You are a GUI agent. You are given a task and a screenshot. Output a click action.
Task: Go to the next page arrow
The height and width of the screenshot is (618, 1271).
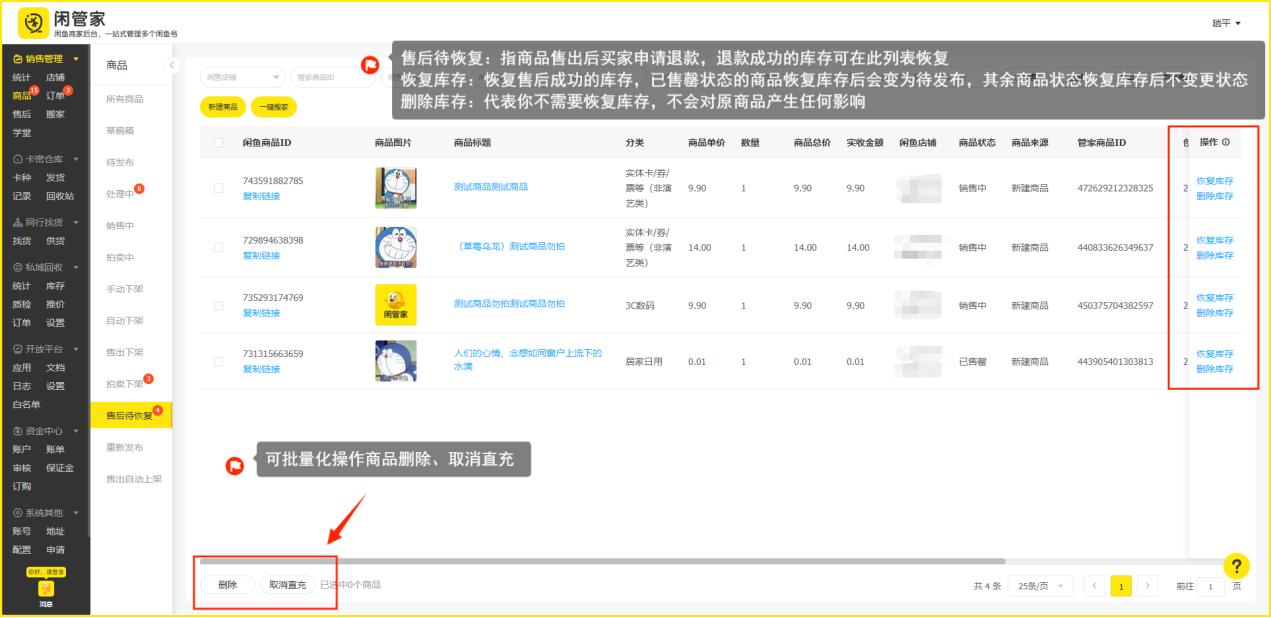coord(1148,586)
